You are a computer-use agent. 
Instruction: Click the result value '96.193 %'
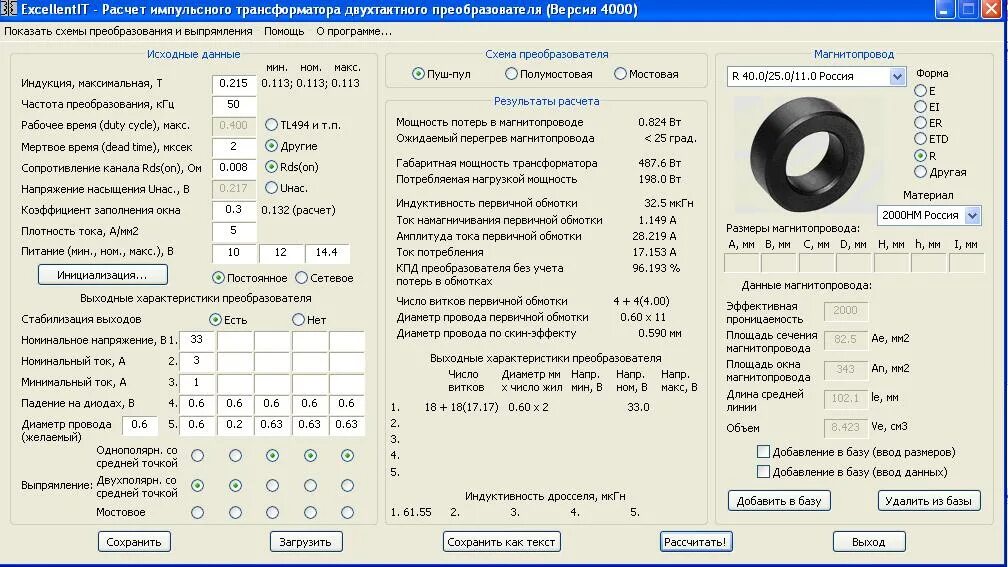[x=656, y=268]
